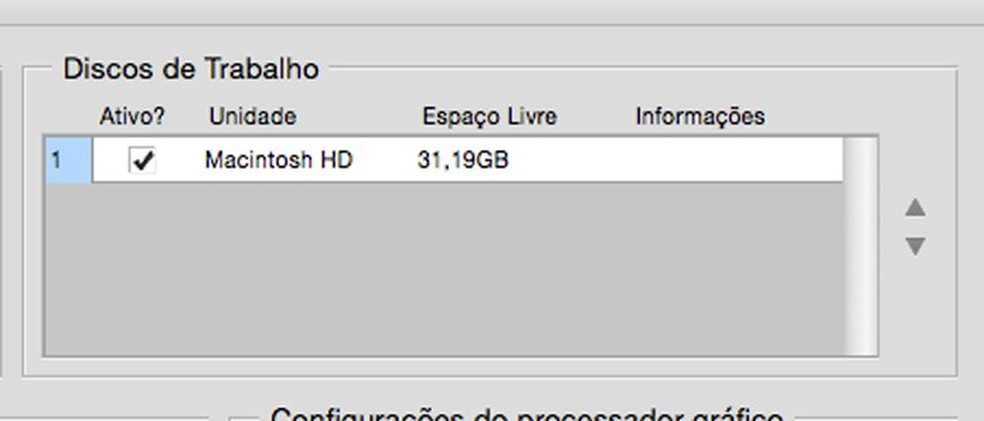
Task: Click the Unidade column header
Action: pyautogui.click(x=253, y=117)
